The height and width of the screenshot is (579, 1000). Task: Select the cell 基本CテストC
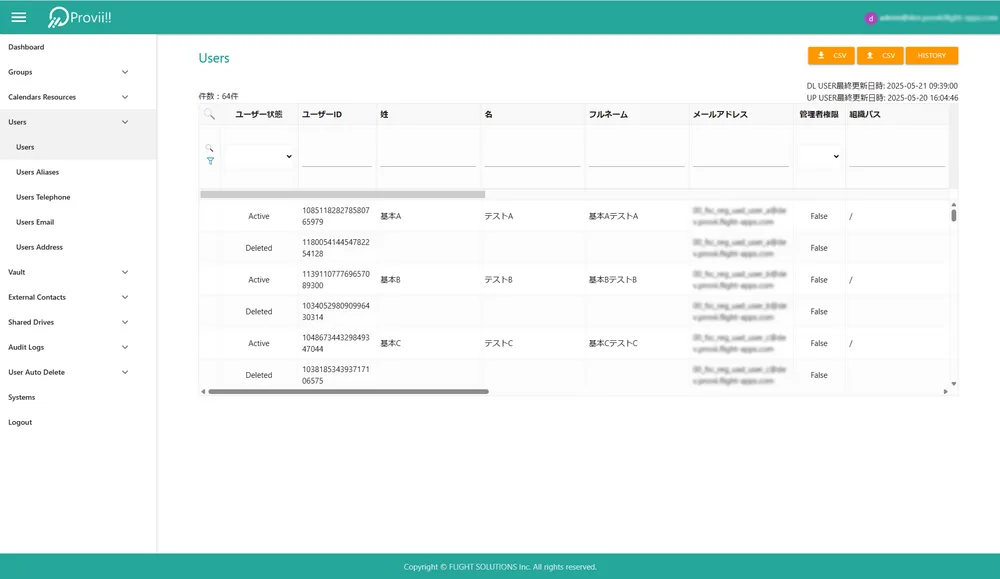coord(613,343)
